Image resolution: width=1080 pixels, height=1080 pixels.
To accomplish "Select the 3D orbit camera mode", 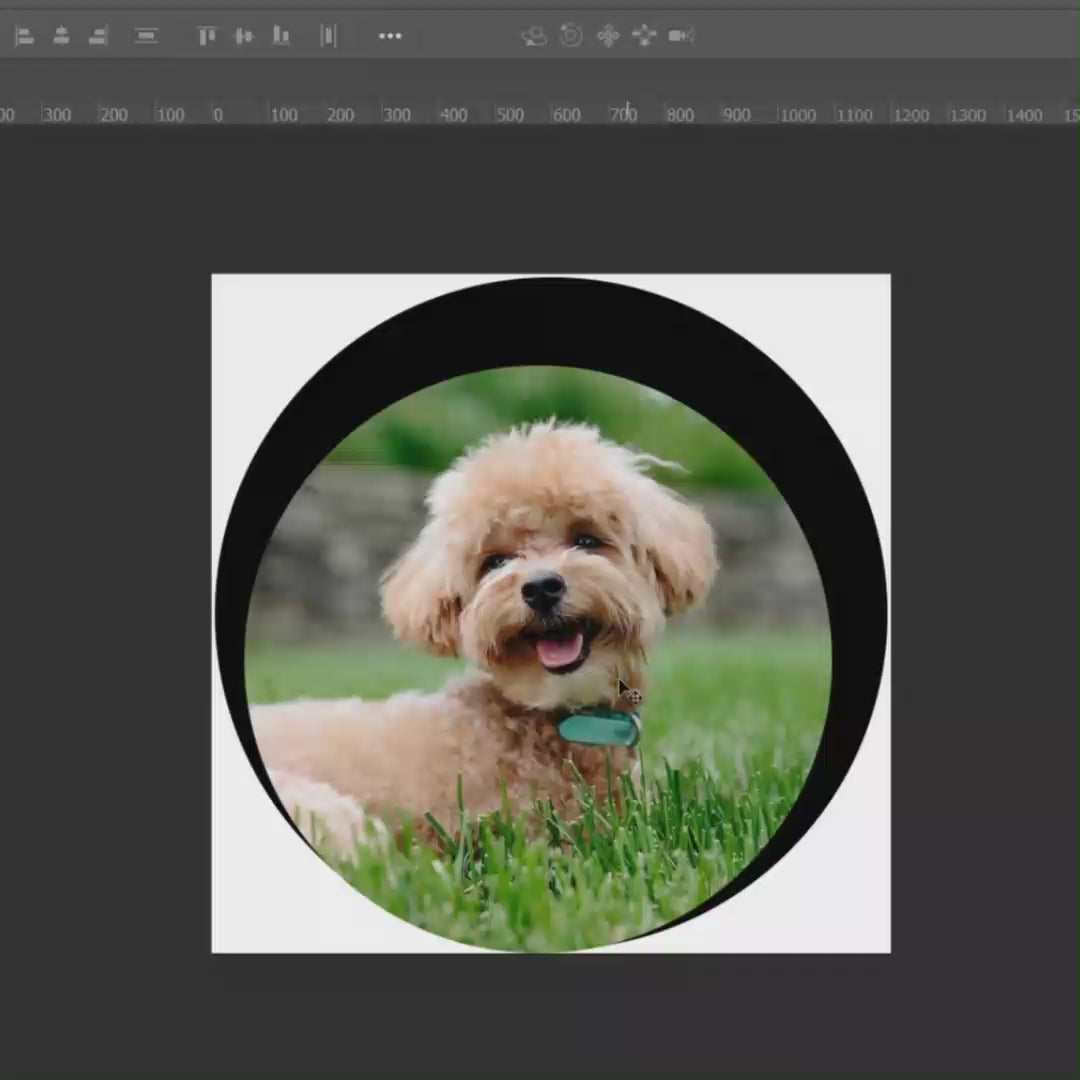I will 534,36.
